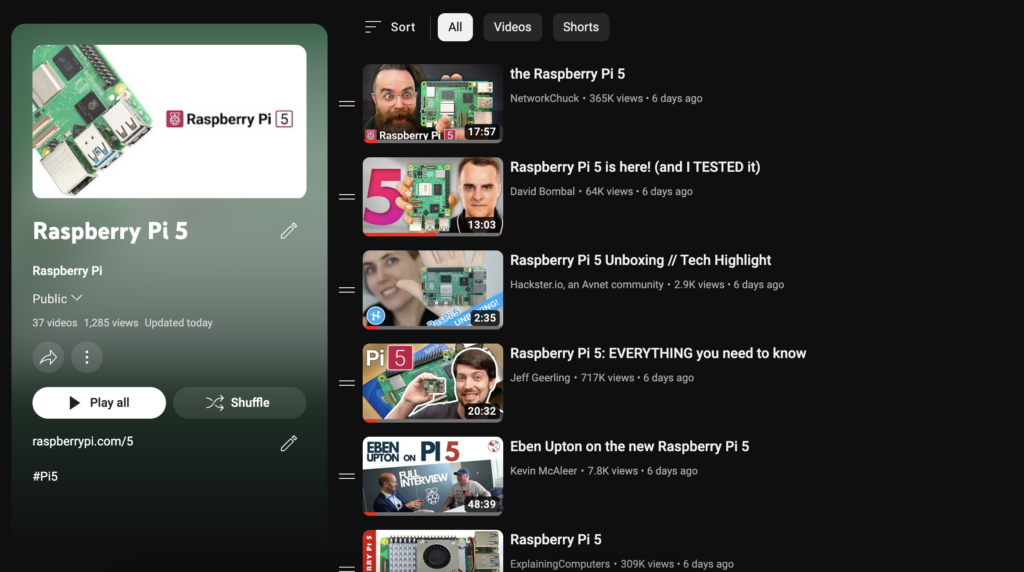Image resolution: width=1024 pixels, height=572 pixels.
Task: Switch to the Shorts filter chip
Action: [581, 27]
